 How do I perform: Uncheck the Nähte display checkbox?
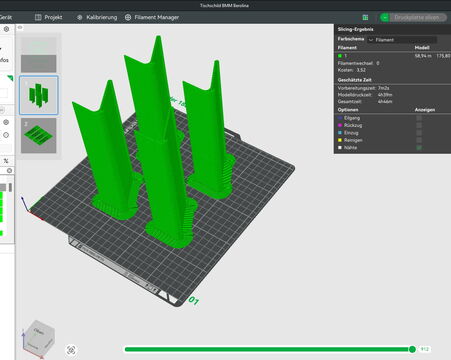pos(419,147)
